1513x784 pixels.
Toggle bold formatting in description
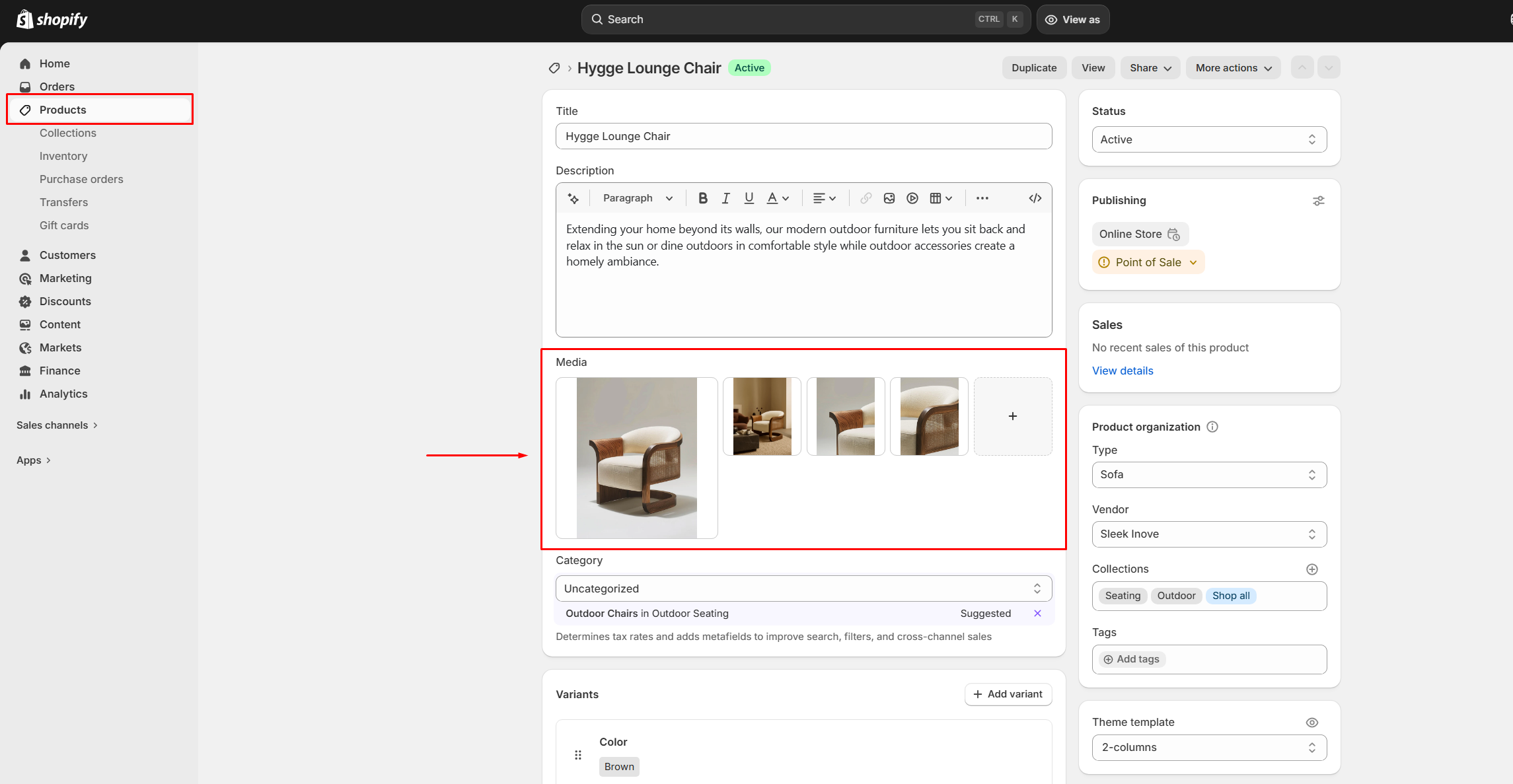703,198
